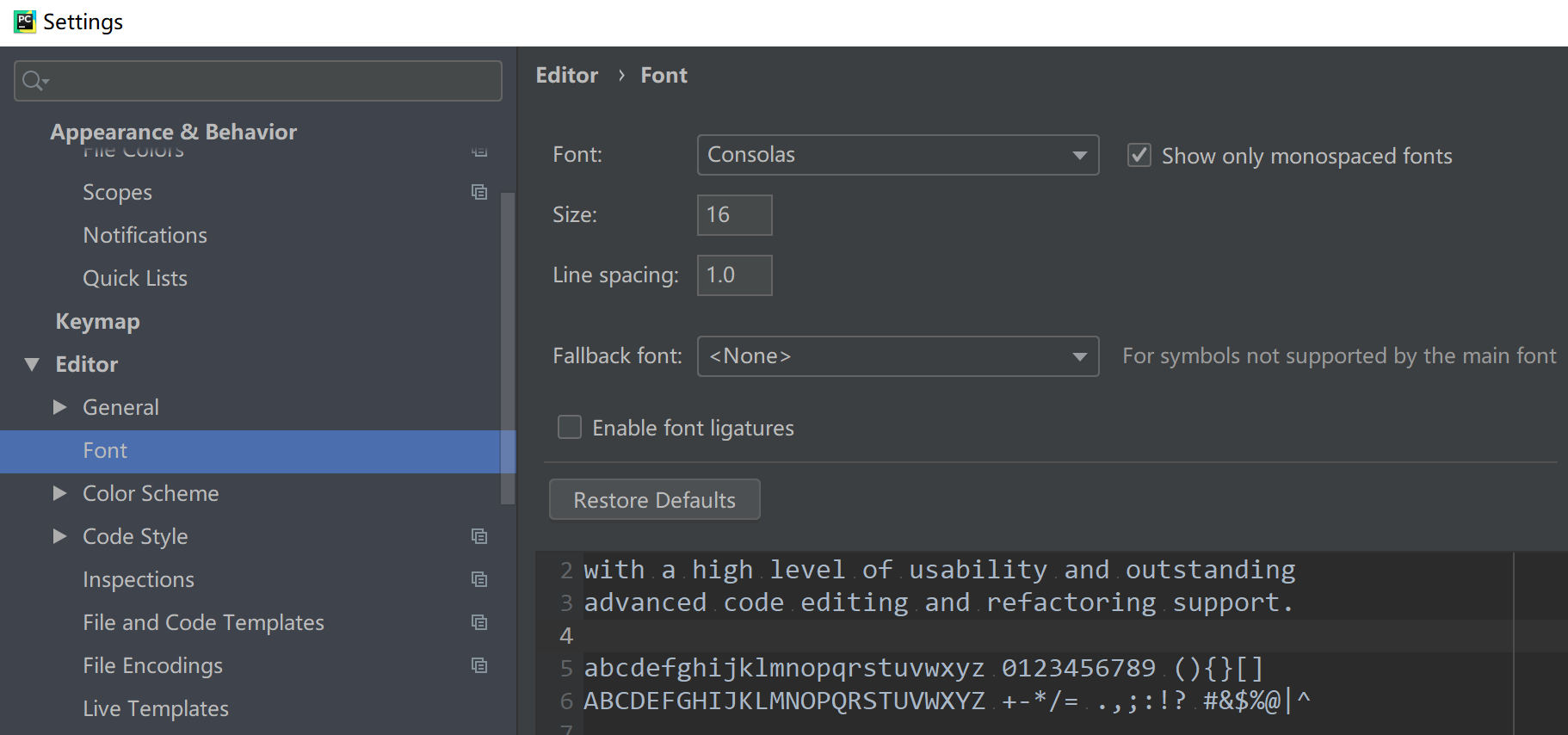Click project-level icon next to Code Style
The image size is (1568, 735).
click(x=479, y=536)
